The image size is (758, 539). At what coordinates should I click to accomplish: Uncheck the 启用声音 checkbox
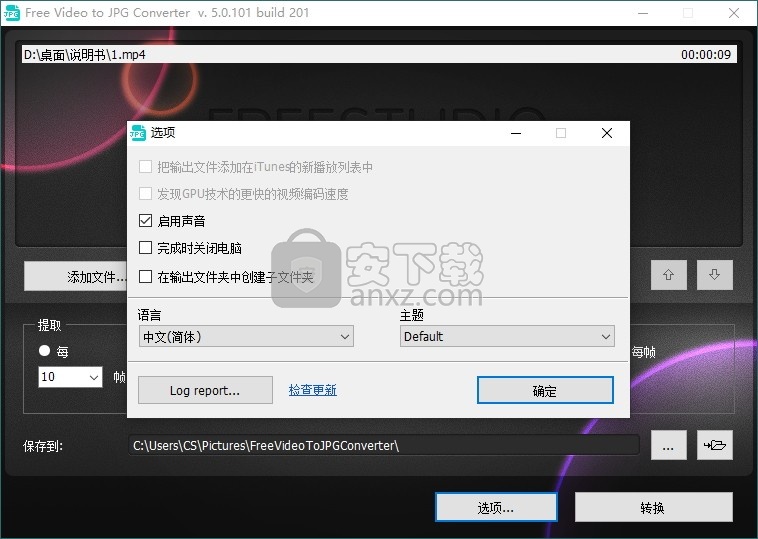point(145,221)
